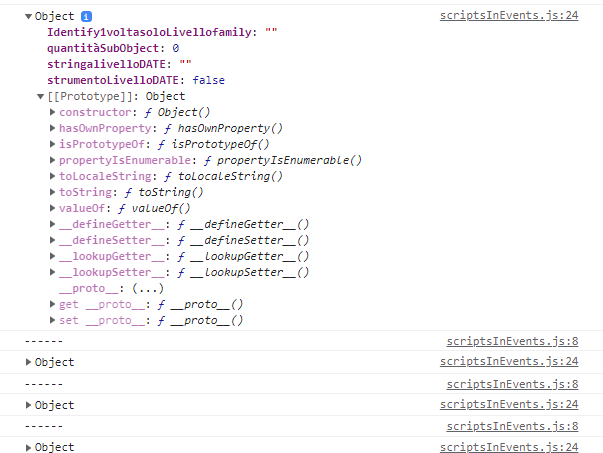Expand the constructor property
The height and width of the screenshot is (453, 603).
tap(52, 112)
